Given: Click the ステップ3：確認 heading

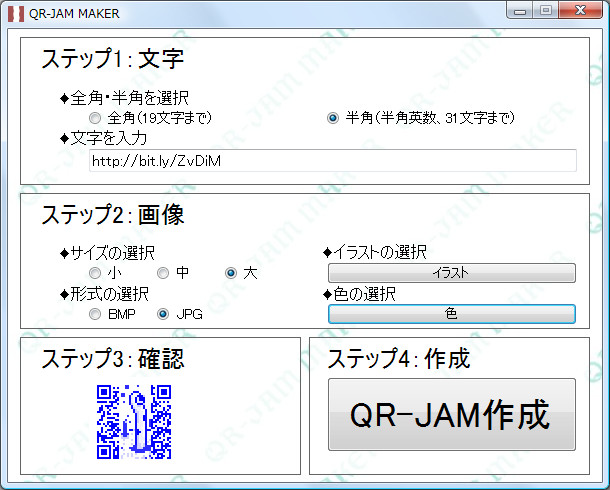Looking at the screenshot, I should [x=113, y=358].
